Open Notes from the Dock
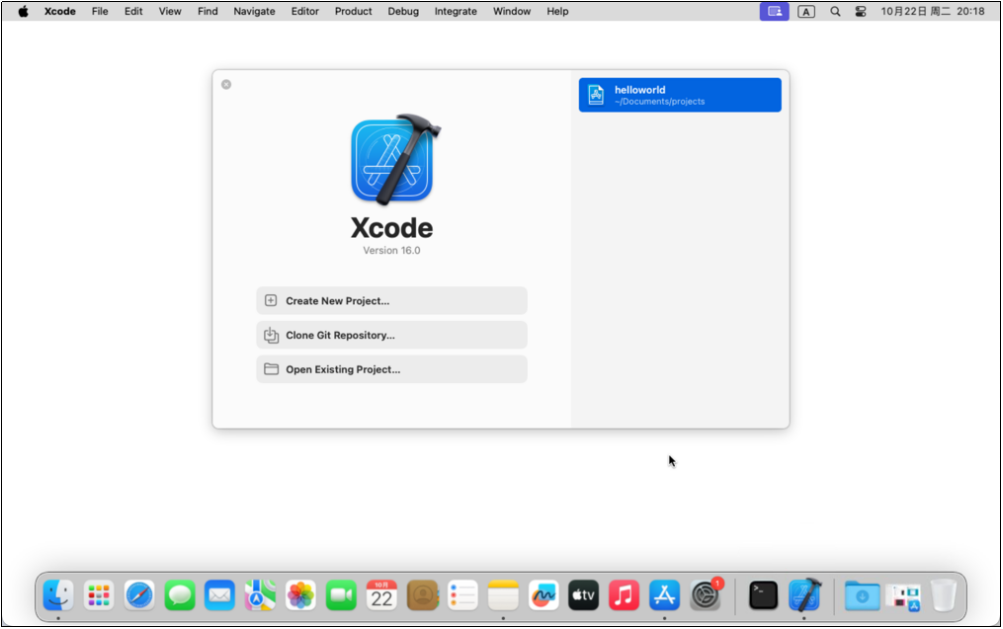 [x=503, y=596]
